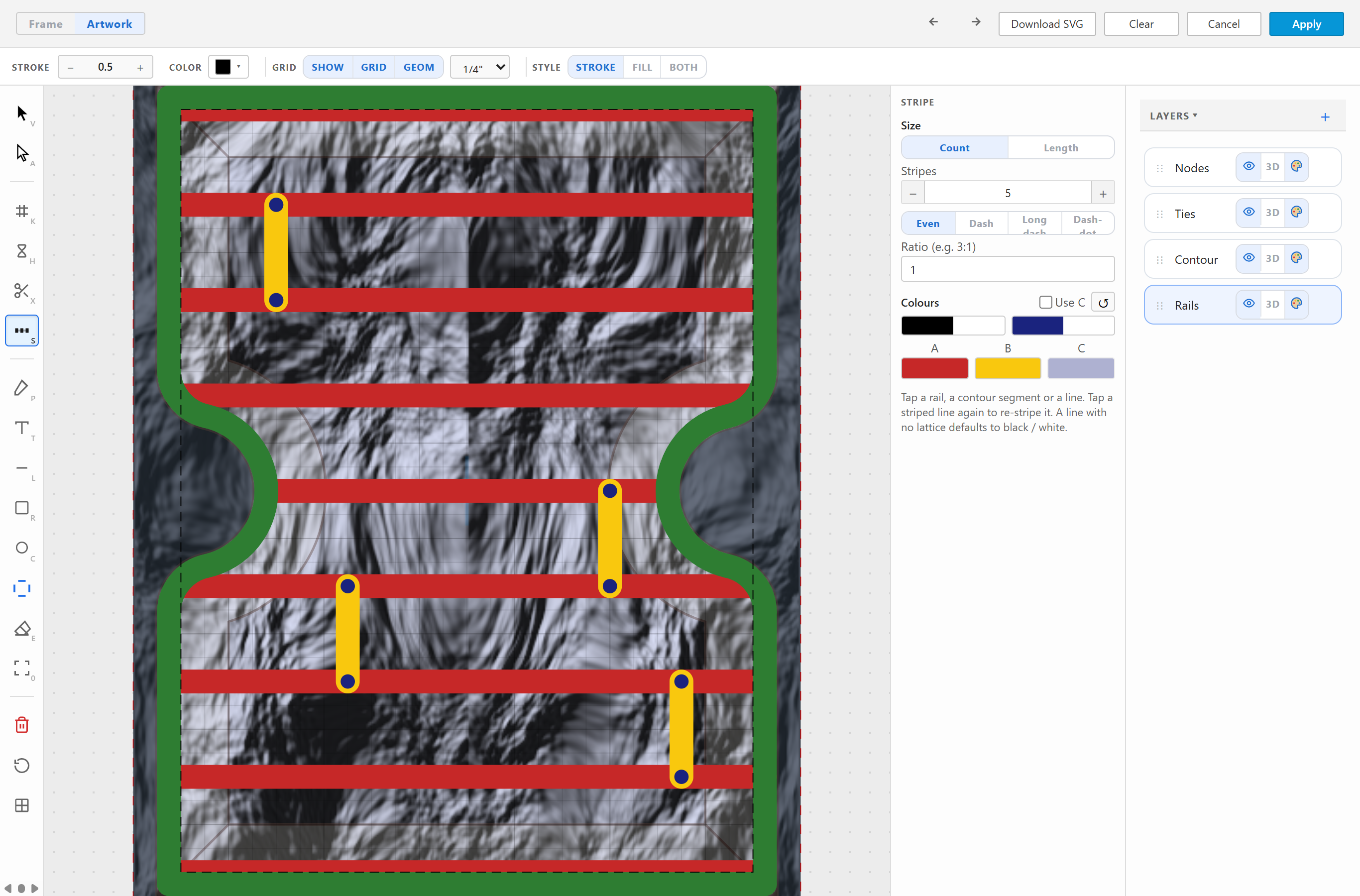Enable the Use C checkbox

pyautogui.click(x=1045, y=302)
